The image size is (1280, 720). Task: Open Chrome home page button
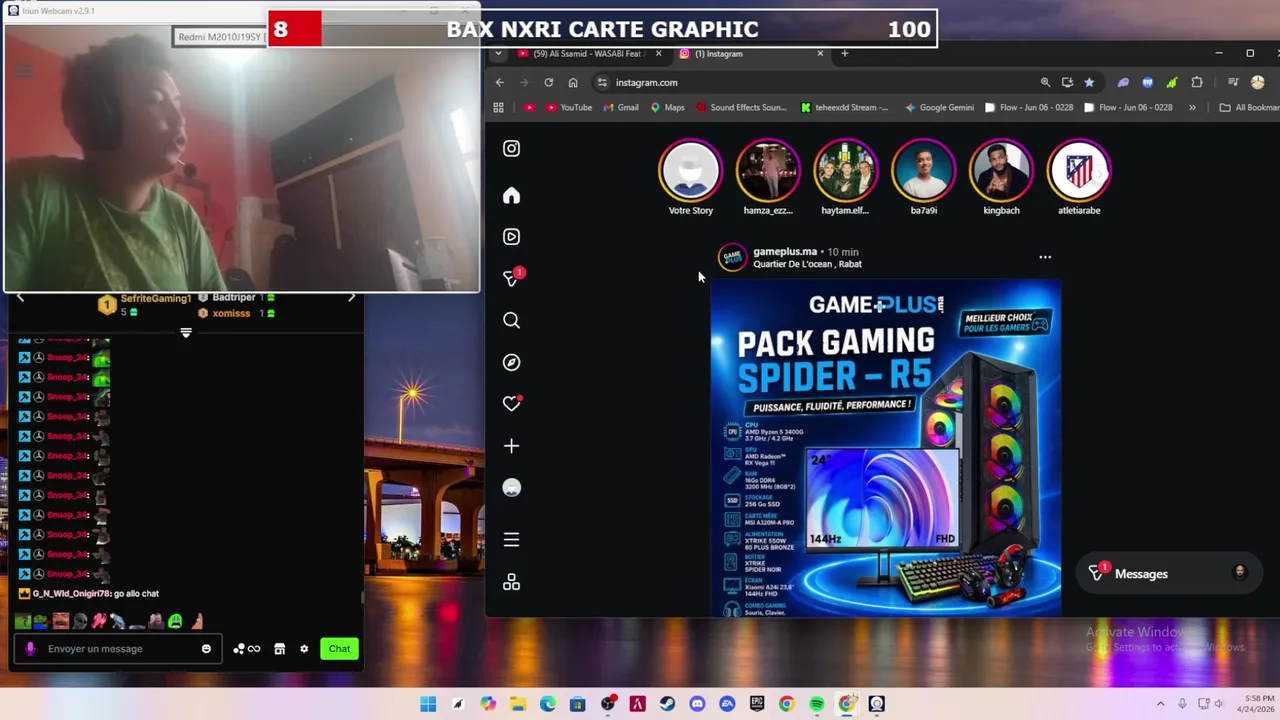point(572,82)
